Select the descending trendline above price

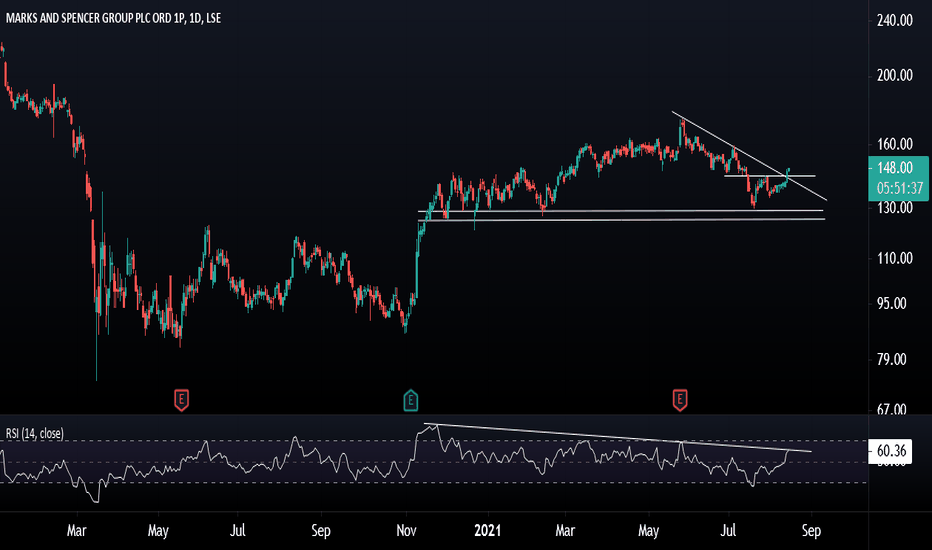(x=749, y=155)
